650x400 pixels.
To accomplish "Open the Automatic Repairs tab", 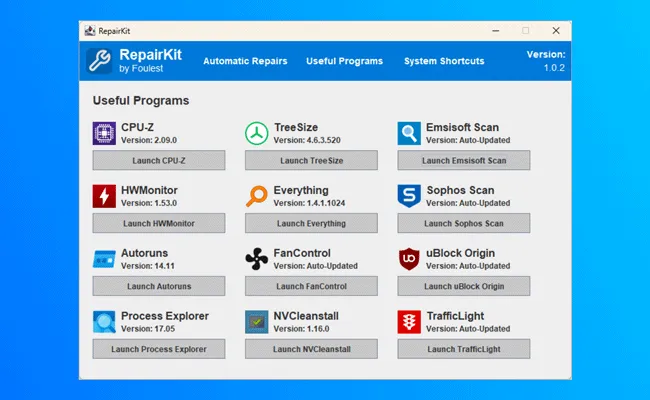I will click(245, 61).
